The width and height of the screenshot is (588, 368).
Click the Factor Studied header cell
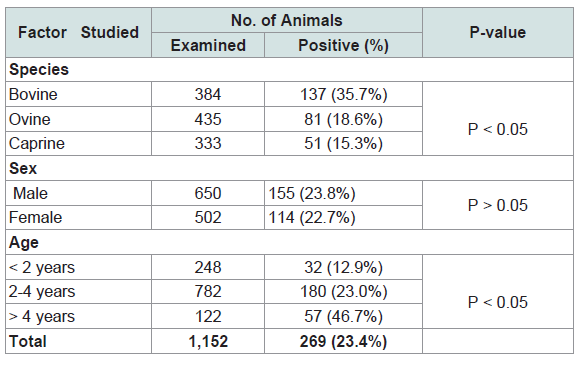click(78, 33)
